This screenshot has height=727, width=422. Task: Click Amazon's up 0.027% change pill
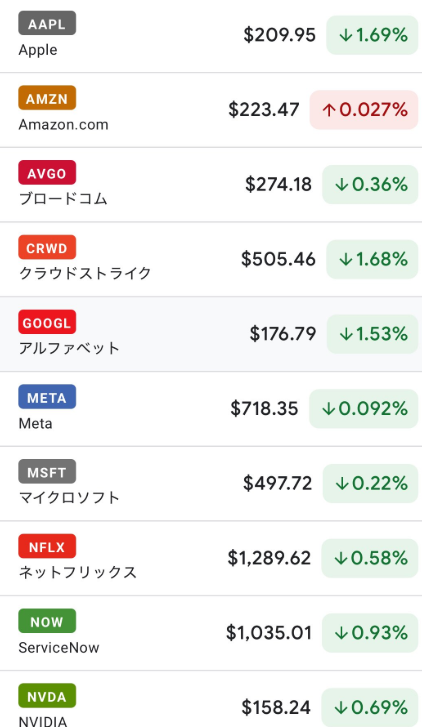point(364,110)
